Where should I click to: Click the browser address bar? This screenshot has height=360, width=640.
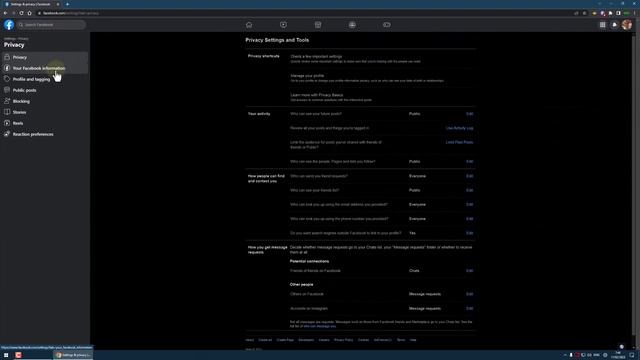[x=304, y=13]
